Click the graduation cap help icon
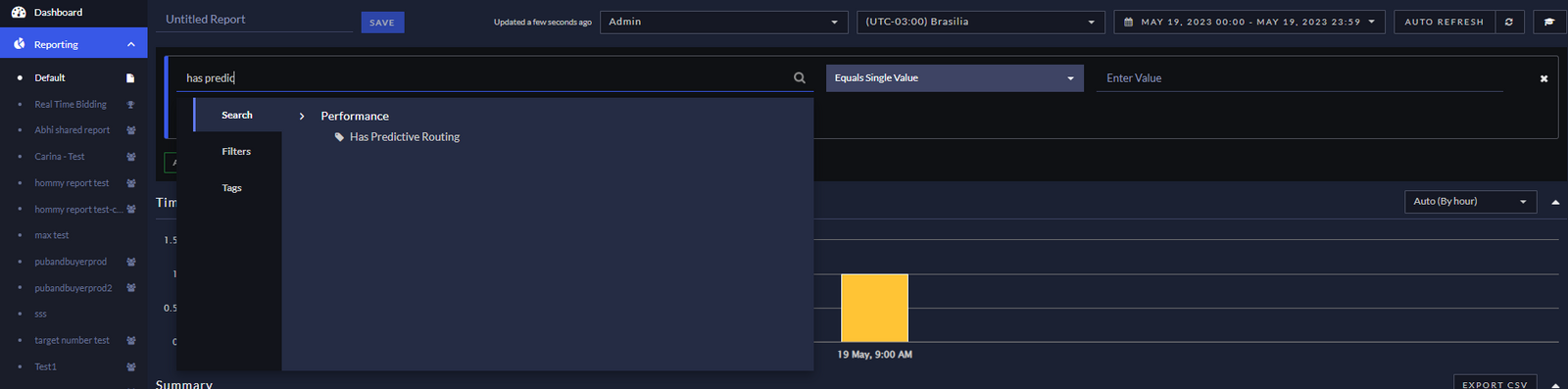 pos(1549,22)
